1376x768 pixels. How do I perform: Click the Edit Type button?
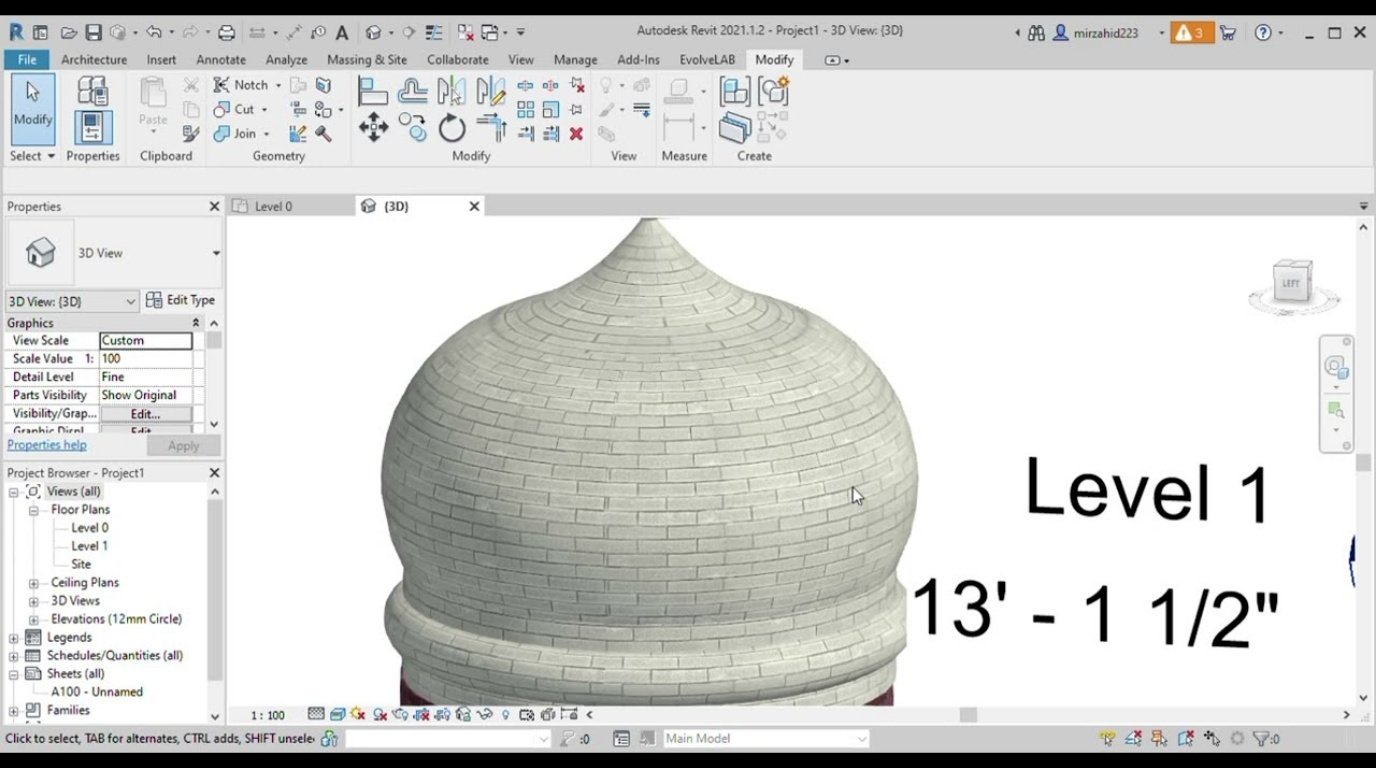[180, 300]
